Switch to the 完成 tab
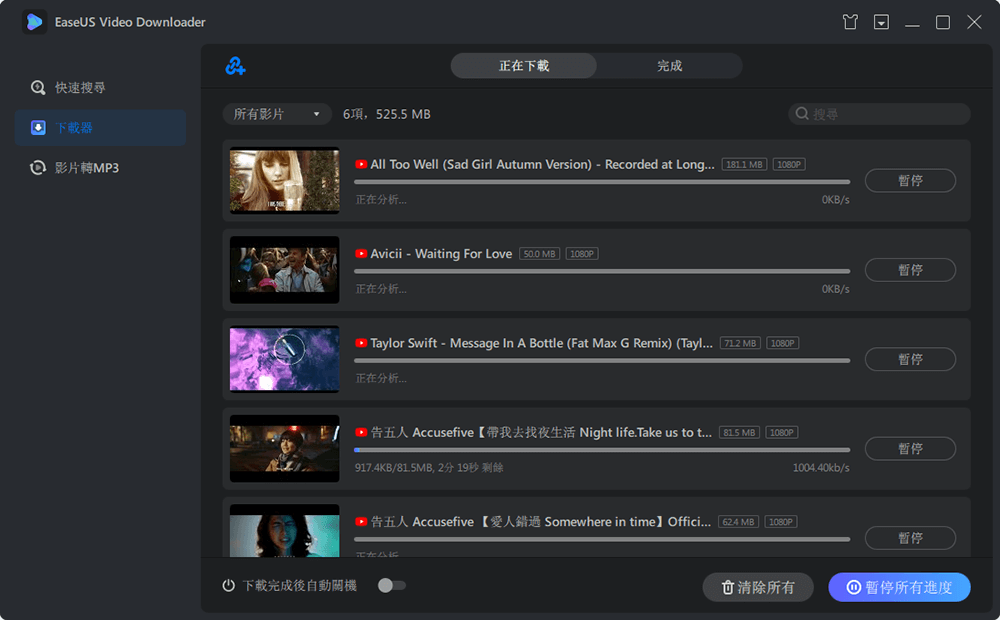 point(670,66)
